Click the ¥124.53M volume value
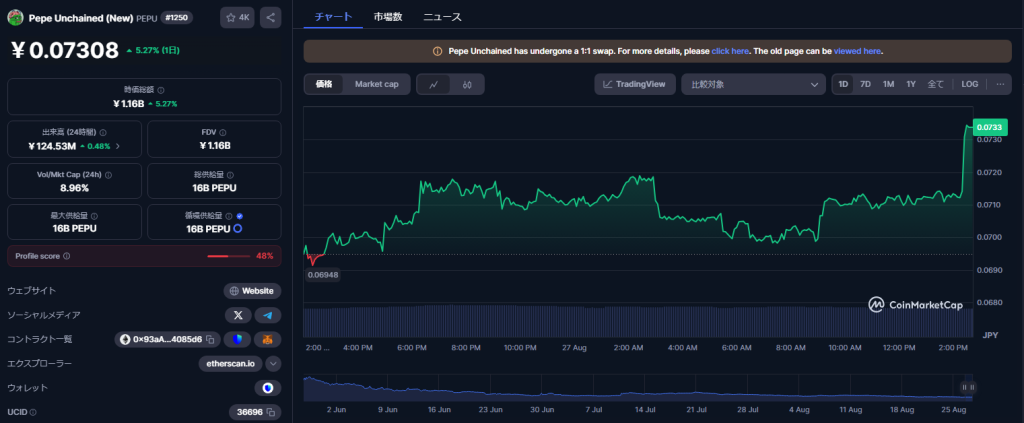1024x423 pixels. click(52, 146)
